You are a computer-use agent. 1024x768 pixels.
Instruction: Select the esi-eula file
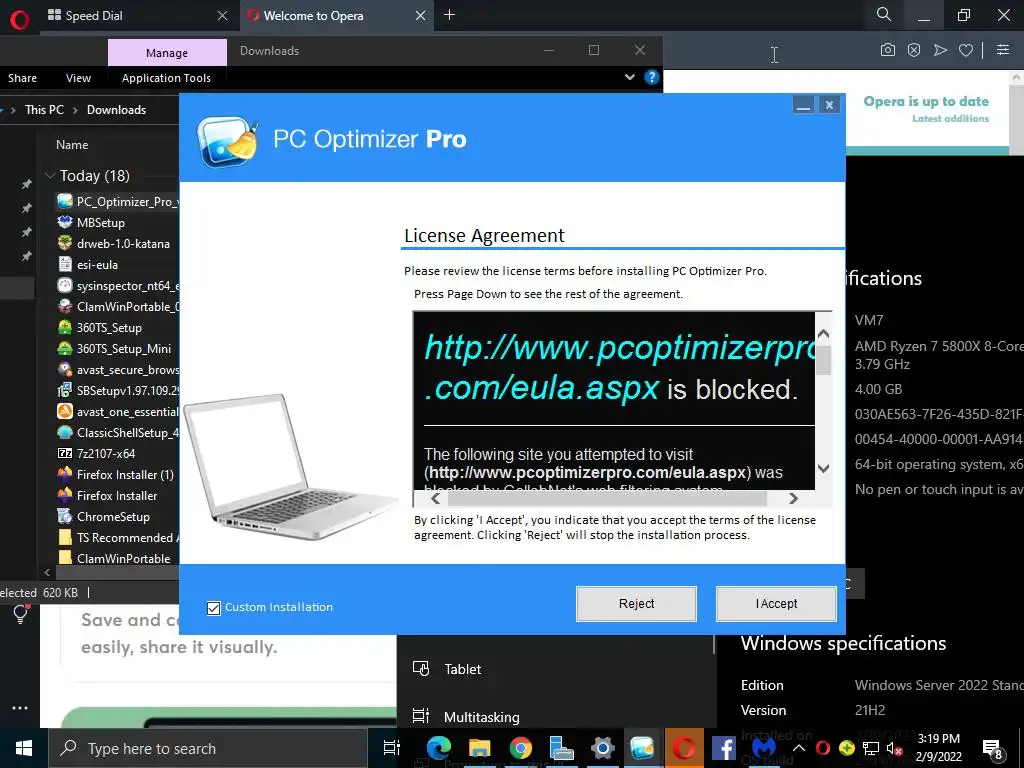point(97,264)
